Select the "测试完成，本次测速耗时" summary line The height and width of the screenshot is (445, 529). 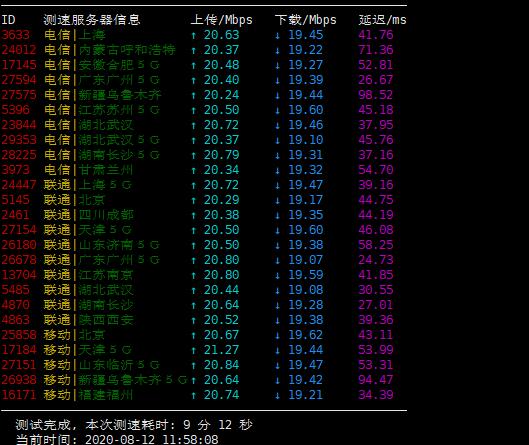(x=134, y=425)
